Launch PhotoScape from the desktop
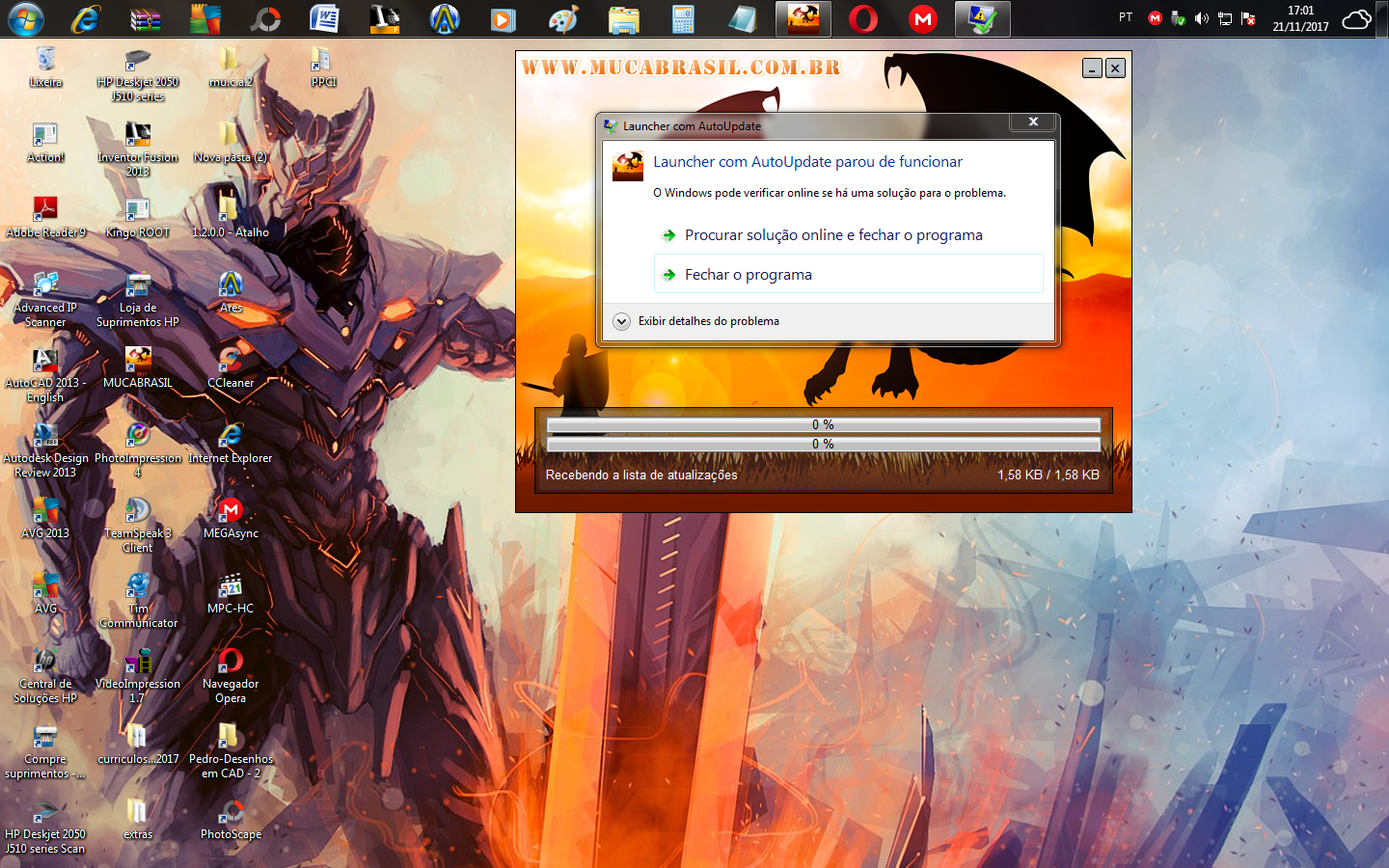1389x868 pixels. tap(231, 817)
